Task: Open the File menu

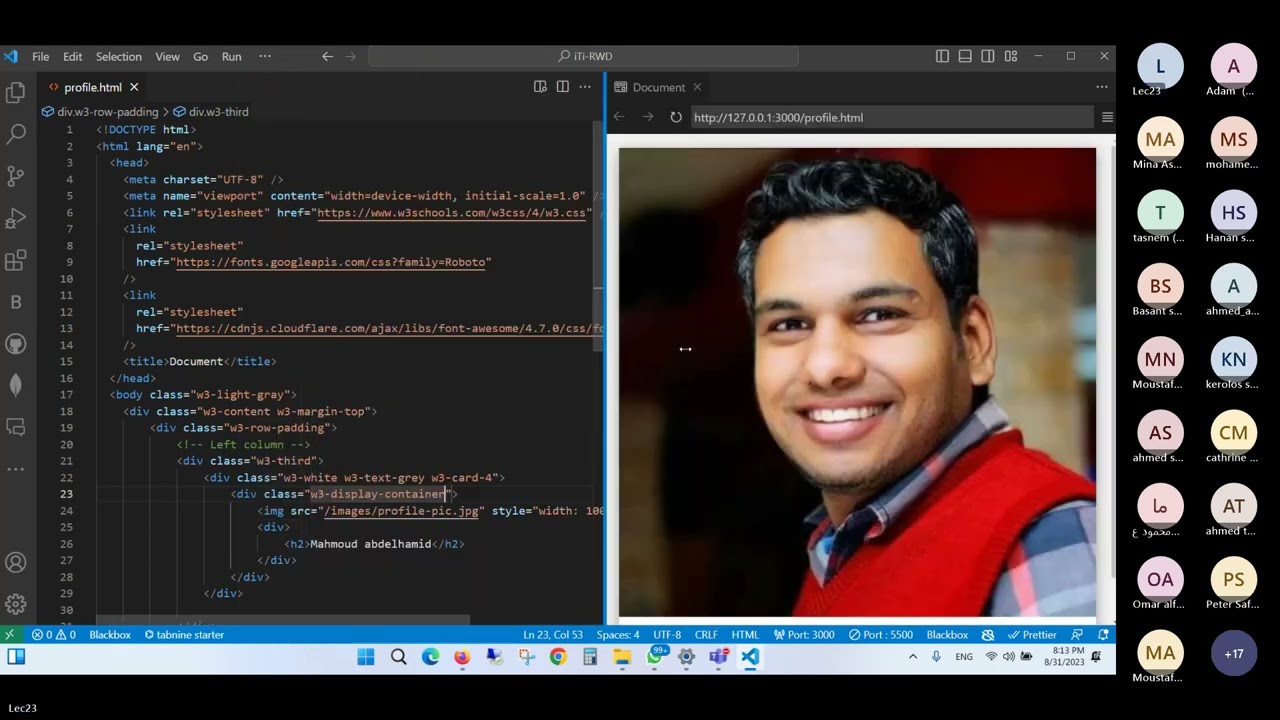Action: pyautogui.click(x=40, y=56)
